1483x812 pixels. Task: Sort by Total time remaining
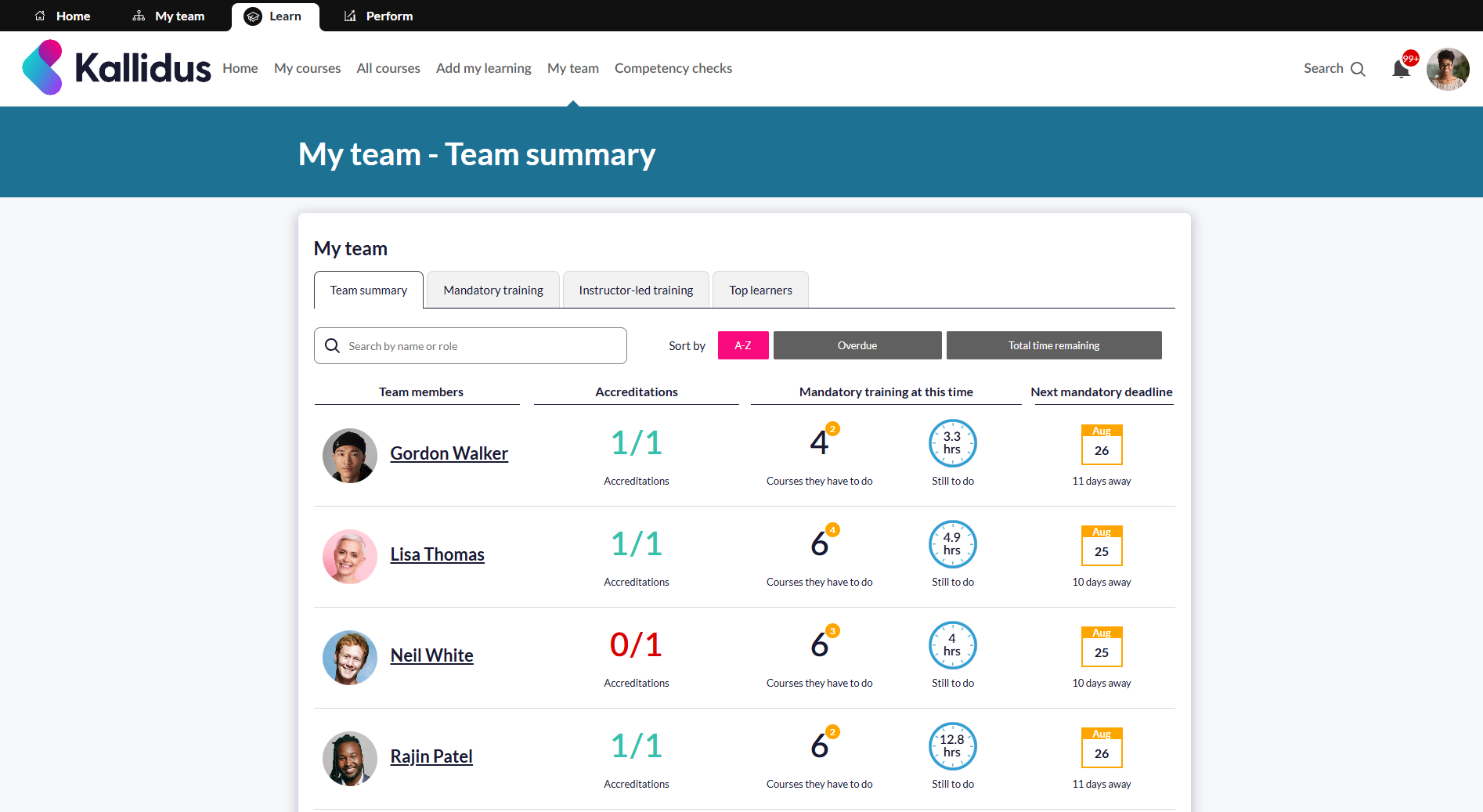1053,345
